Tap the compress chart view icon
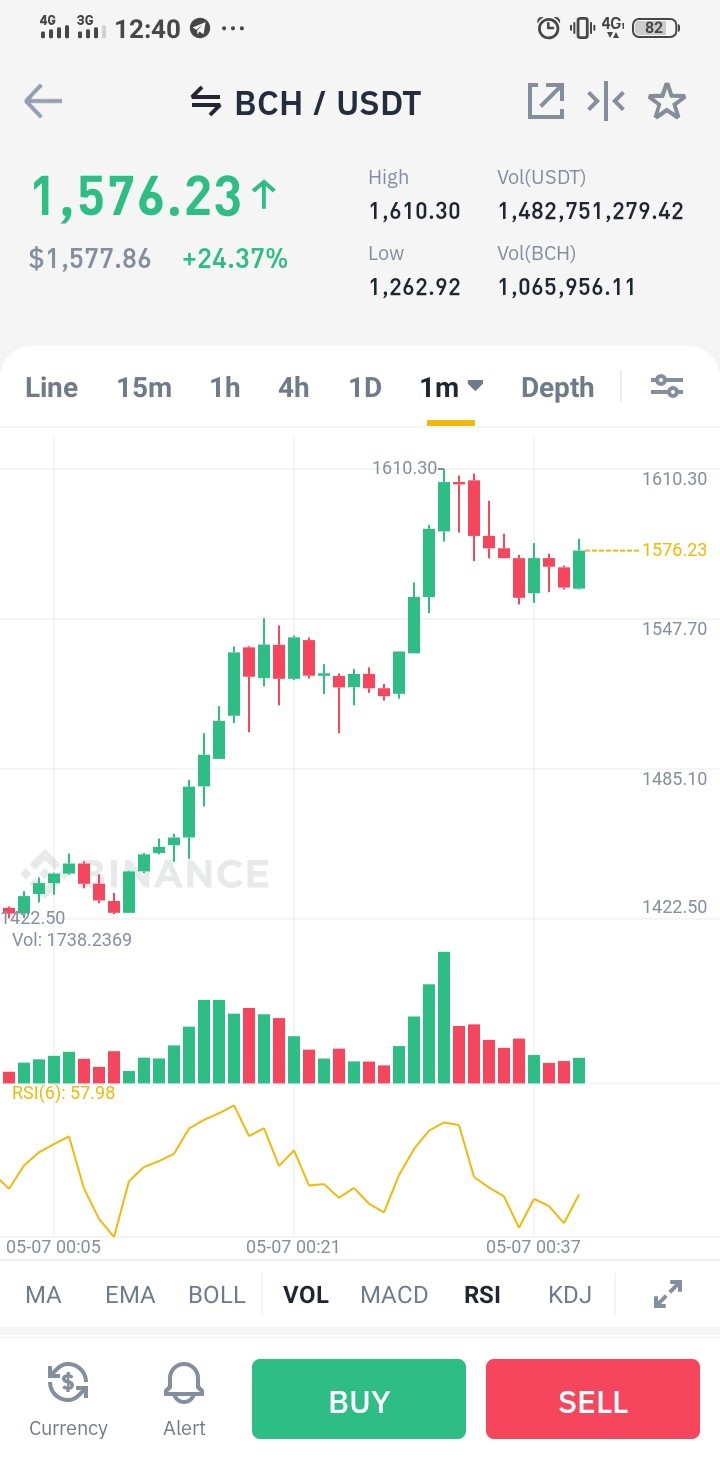Screen dimensions: 720x1460 click(606, 102)
